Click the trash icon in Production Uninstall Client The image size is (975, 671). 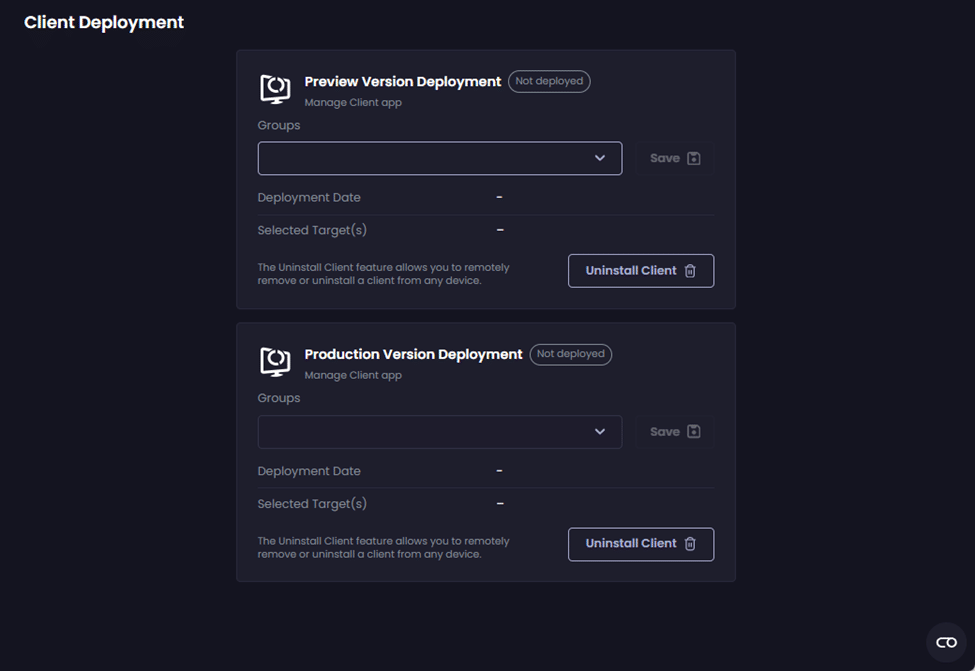click(690, 544)
